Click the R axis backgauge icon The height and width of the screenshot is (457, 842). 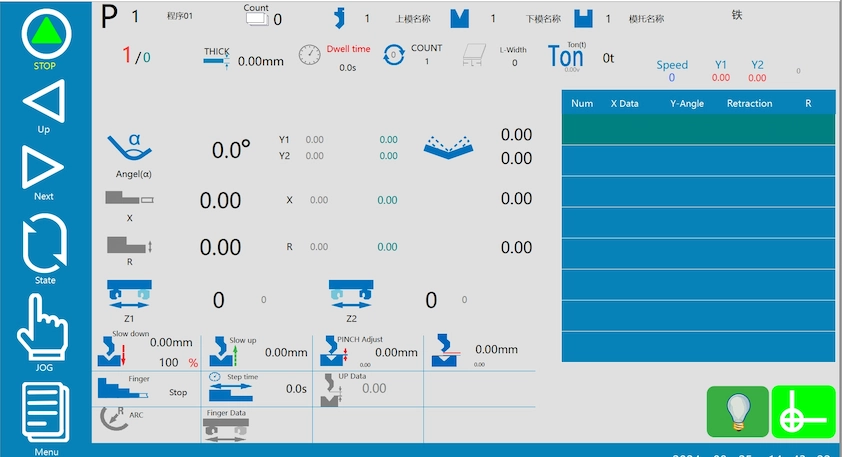129,245
